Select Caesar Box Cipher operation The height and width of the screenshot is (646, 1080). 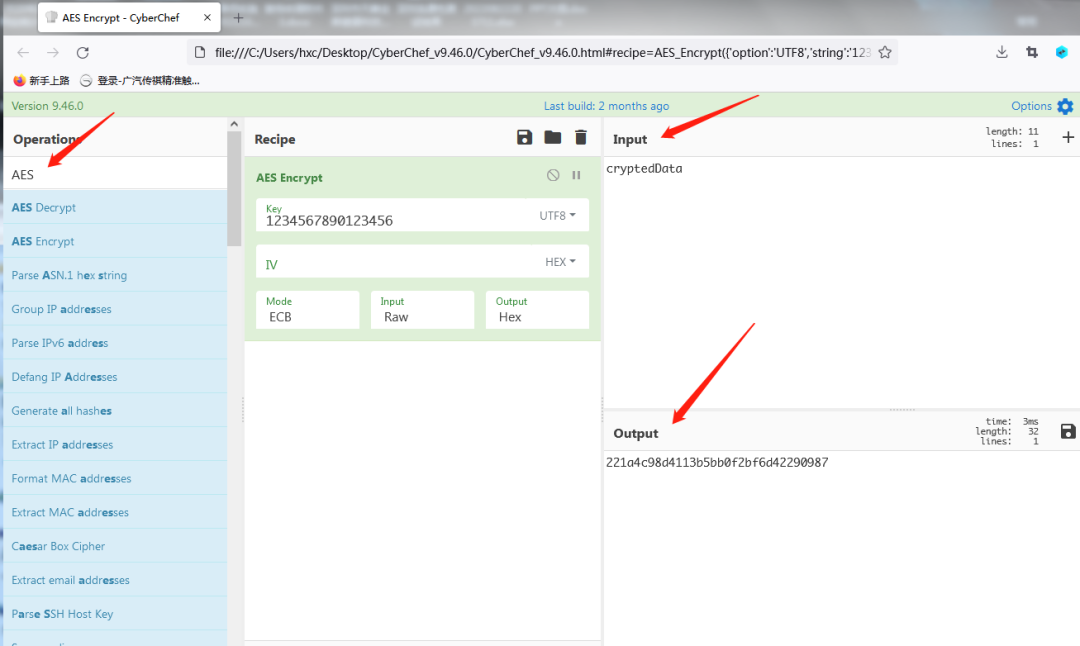115,545
